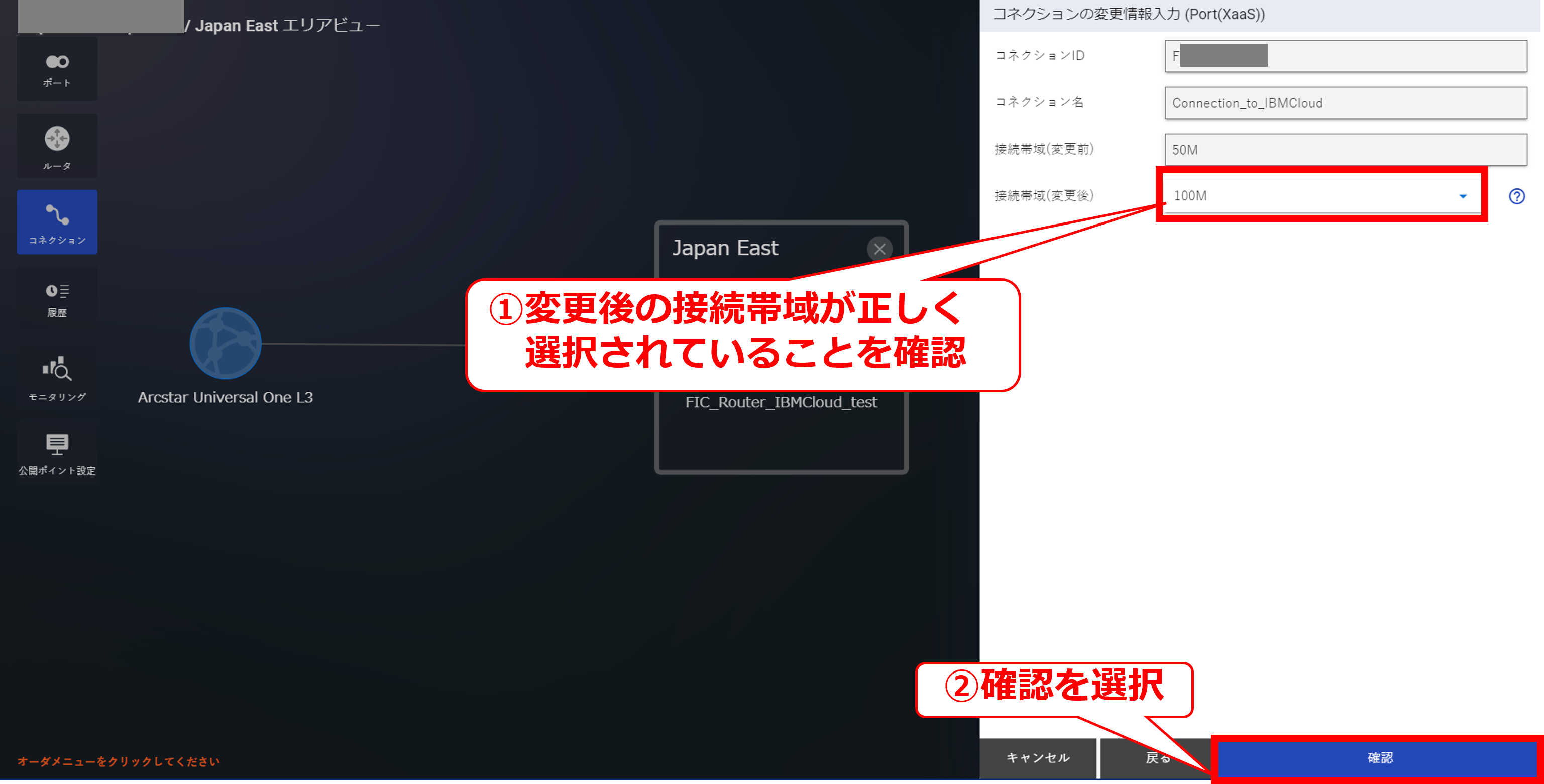The image size is (1544, 784).
Task: Open the モニタリング (Monitoring) sidebar icon
Action: (57, 377)
